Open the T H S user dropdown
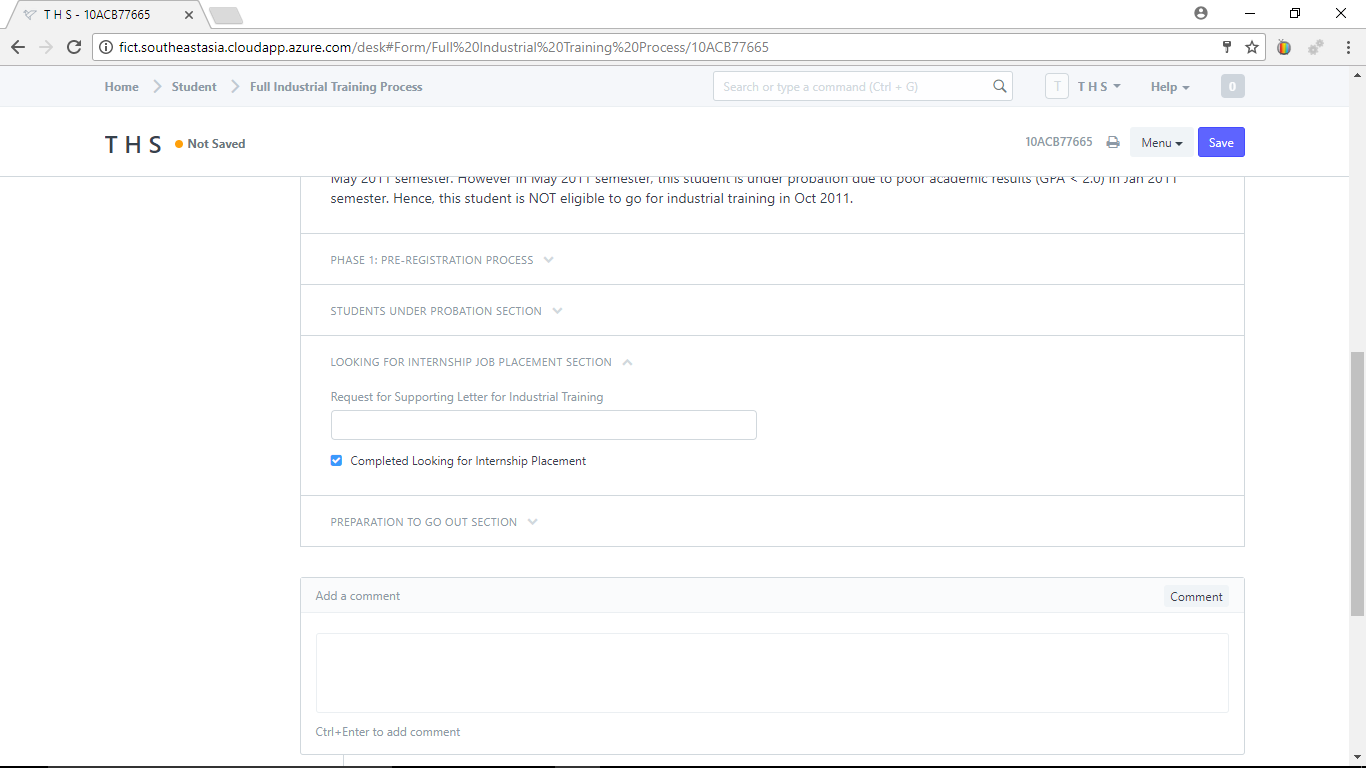1366x768 pixels. (x=1099, y=87)
